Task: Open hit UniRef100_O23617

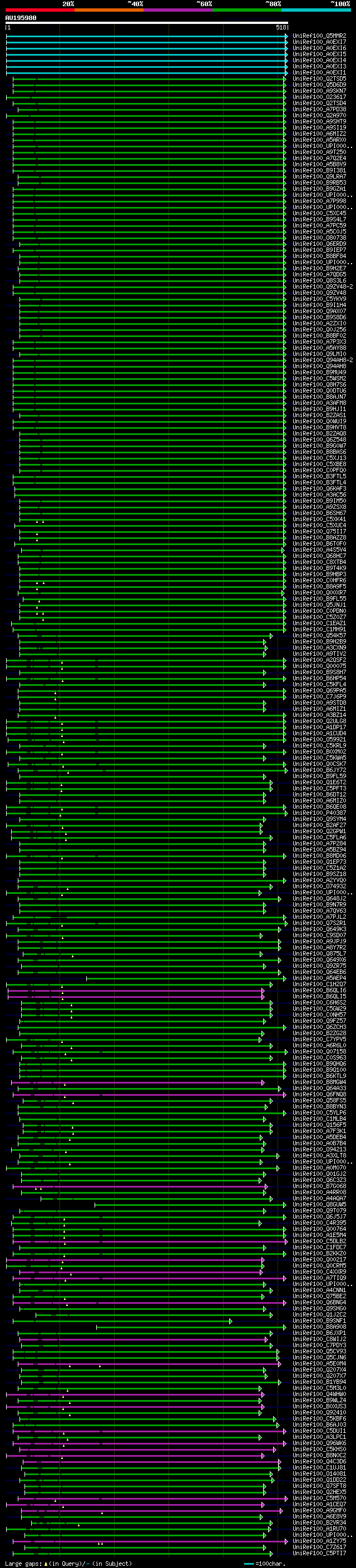Action: [319, 97]
